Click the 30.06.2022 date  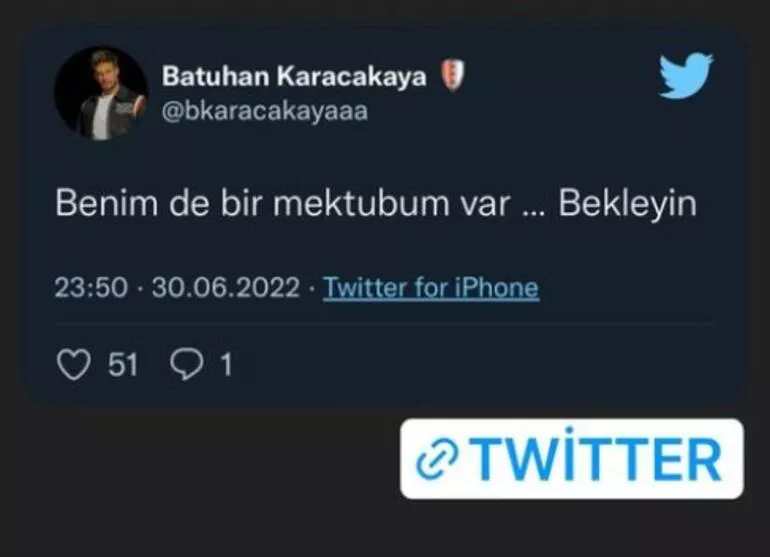225,287
